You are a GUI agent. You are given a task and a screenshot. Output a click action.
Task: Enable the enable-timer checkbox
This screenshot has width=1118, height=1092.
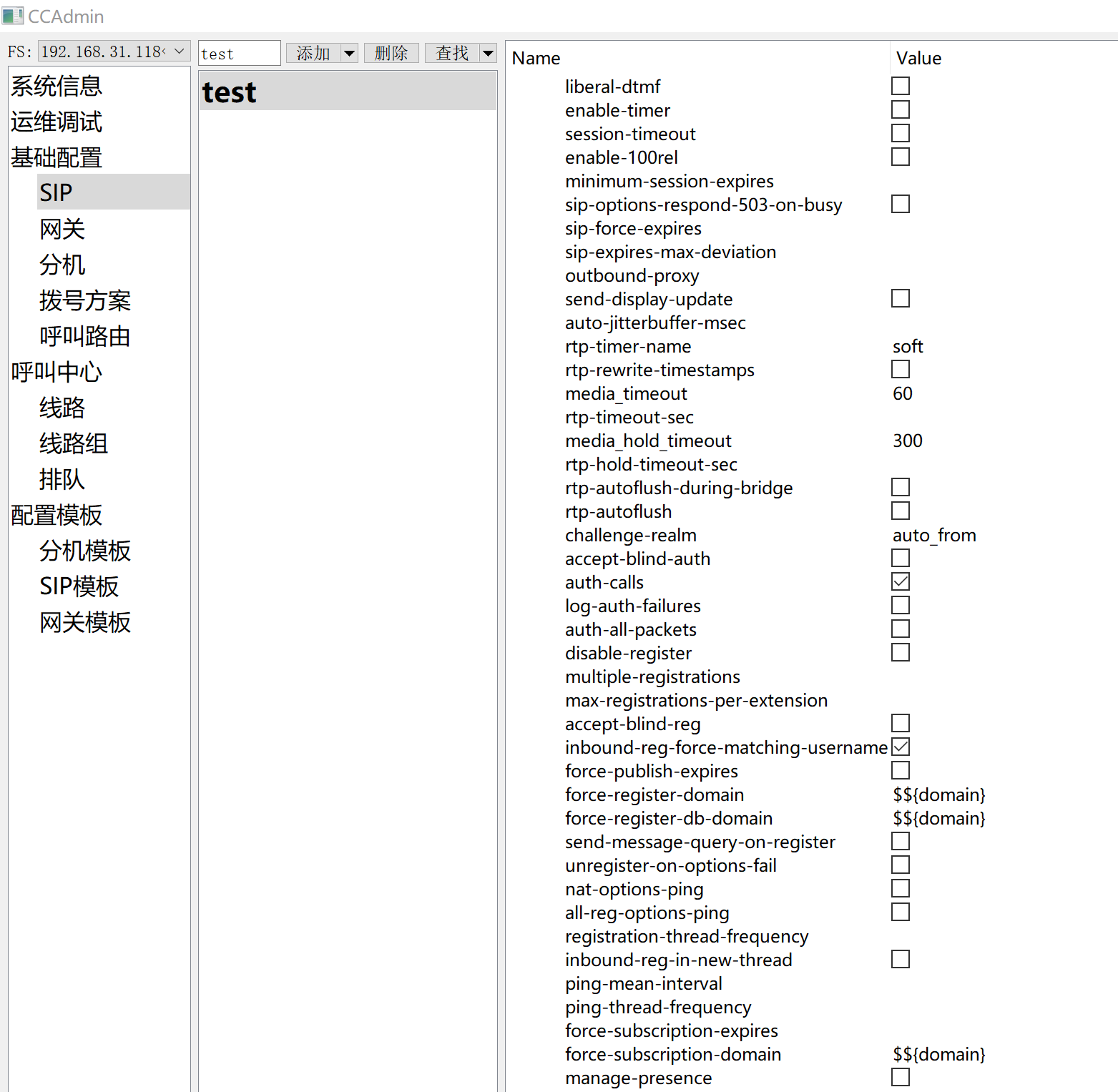tap(901, 109)
